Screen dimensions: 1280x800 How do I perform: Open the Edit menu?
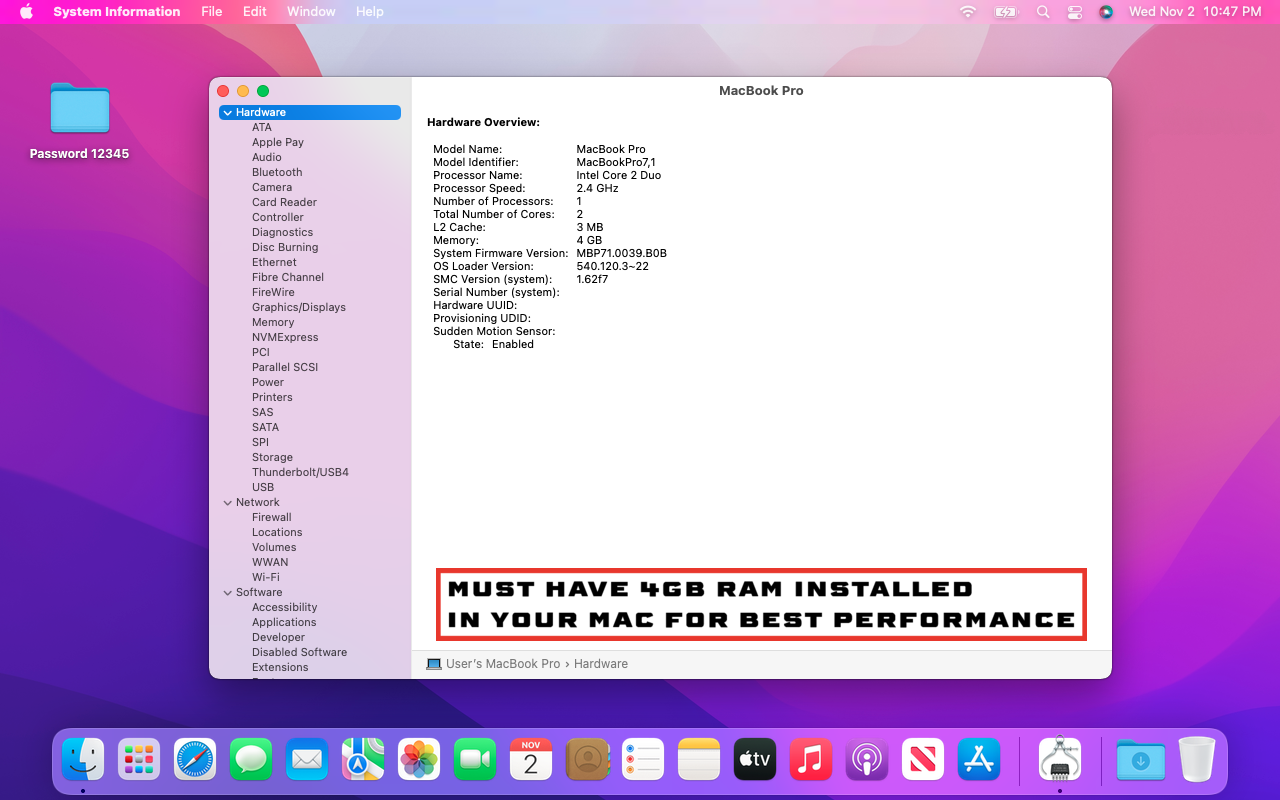[x=255, y=12]
